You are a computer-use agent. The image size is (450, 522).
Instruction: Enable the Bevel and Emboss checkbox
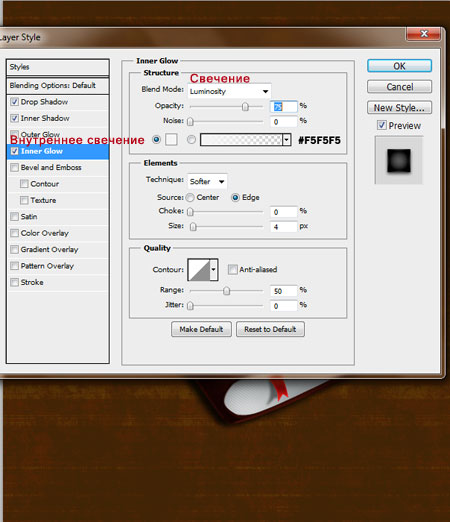click(x=14, y=167)
